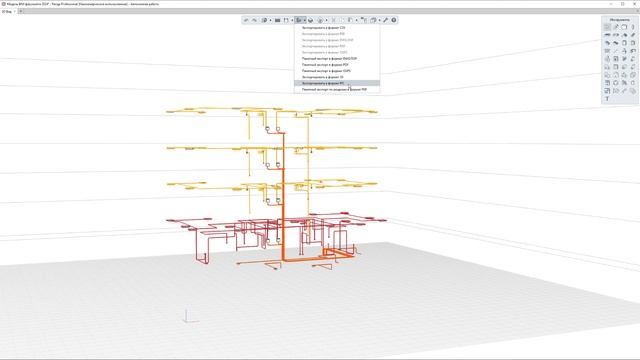Click the project icon after Redo
The width and height of the screenshot is (640, 360).
click(x=264, y=20)
